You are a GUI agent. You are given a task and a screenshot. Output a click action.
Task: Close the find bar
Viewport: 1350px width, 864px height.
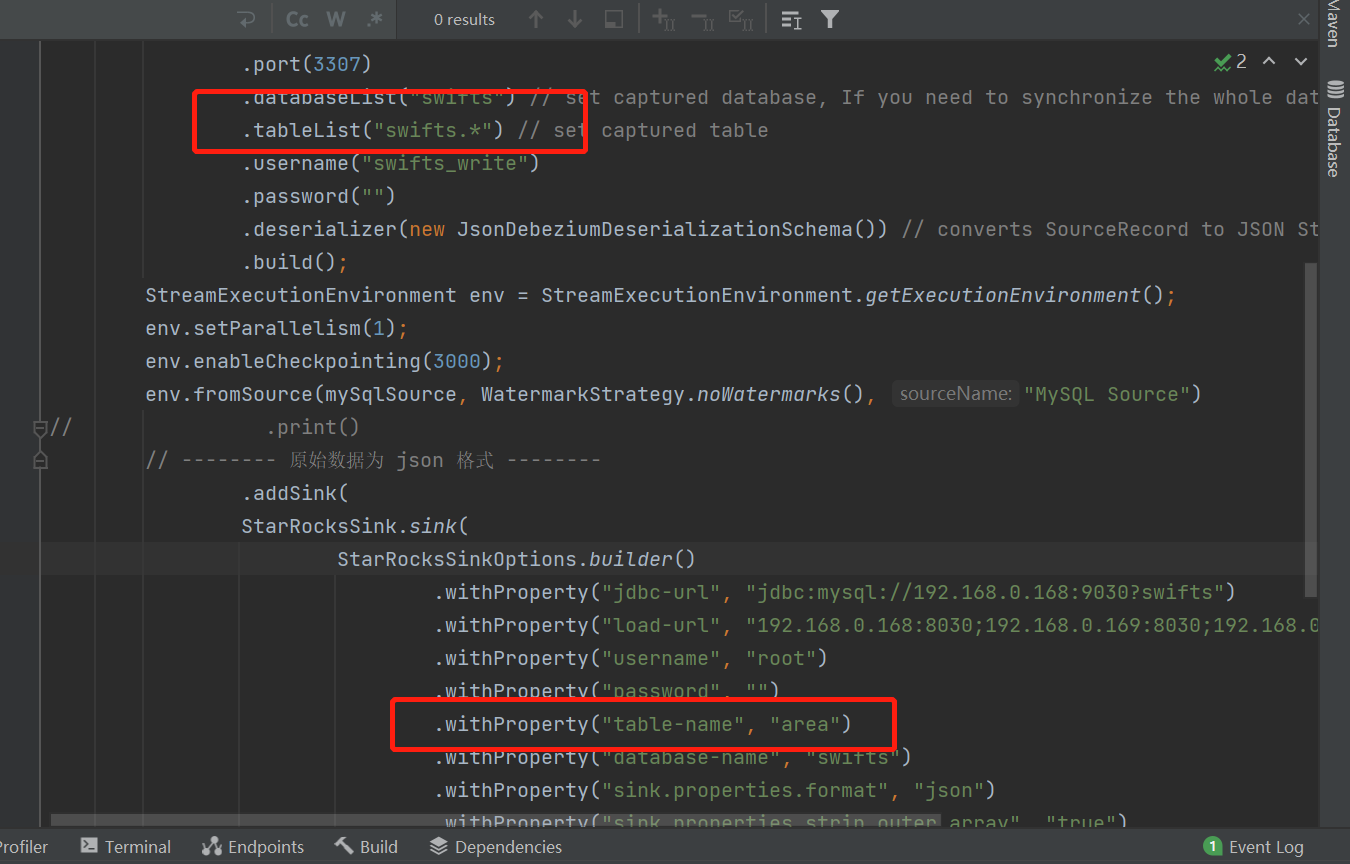tap(1304, 19)
